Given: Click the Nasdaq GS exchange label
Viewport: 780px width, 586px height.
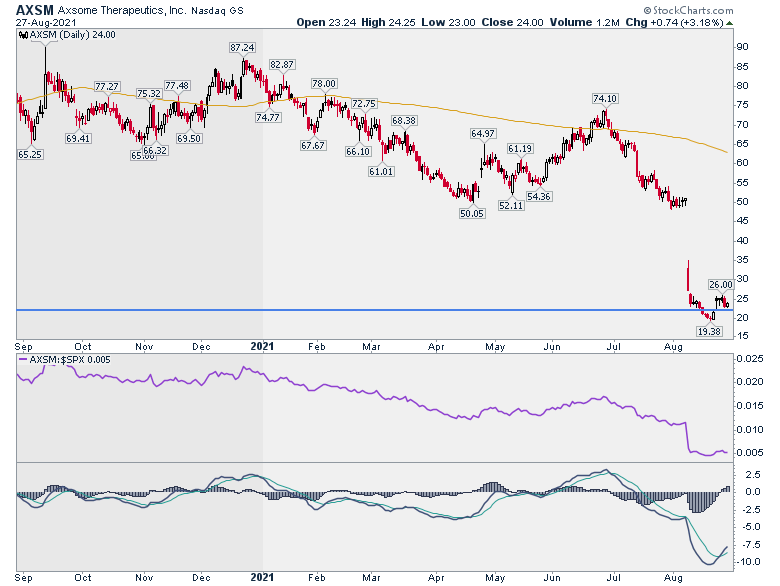Looking at the screenshot, I should (217, 10).
